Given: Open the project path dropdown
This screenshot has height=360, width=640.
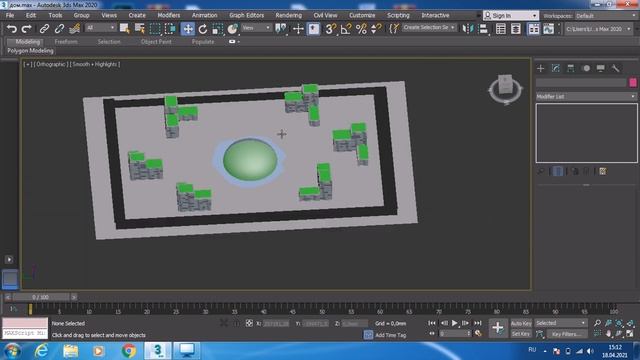Looking at the screenshot, I should pyautogui.click(x=598, y=29).
